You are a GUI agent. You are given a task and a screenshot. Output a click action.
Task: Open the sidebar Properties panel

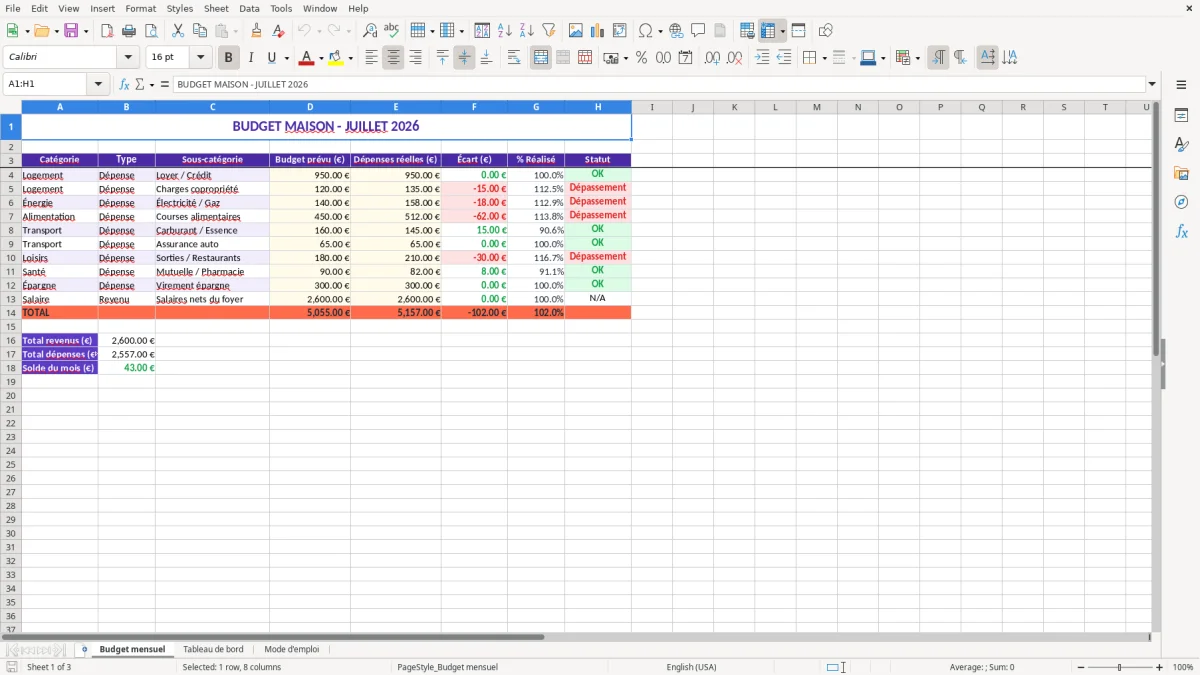[x=1181, y=116]
